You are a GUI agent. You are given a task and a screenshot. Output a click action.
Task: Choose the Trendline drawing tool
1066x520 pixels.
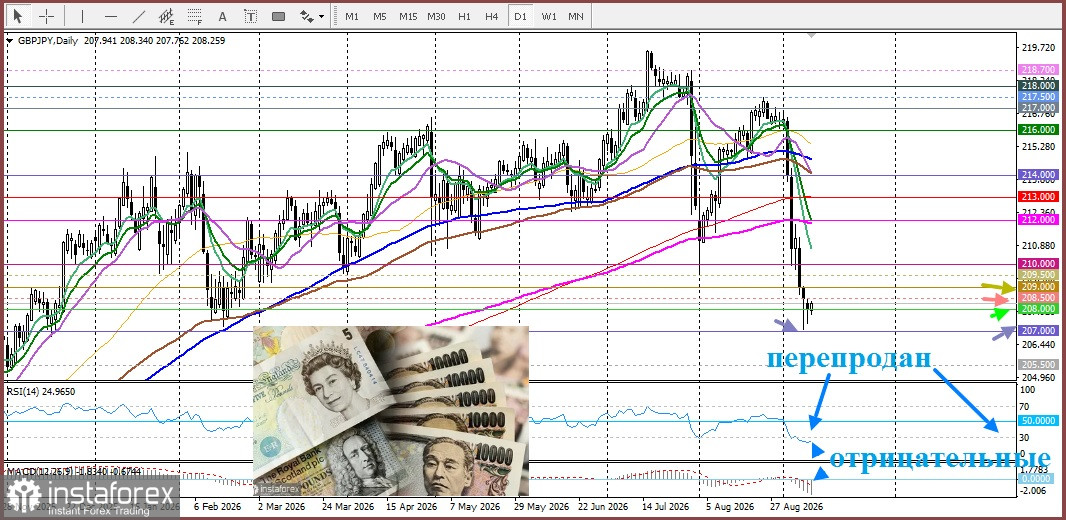tap(139, 16)
